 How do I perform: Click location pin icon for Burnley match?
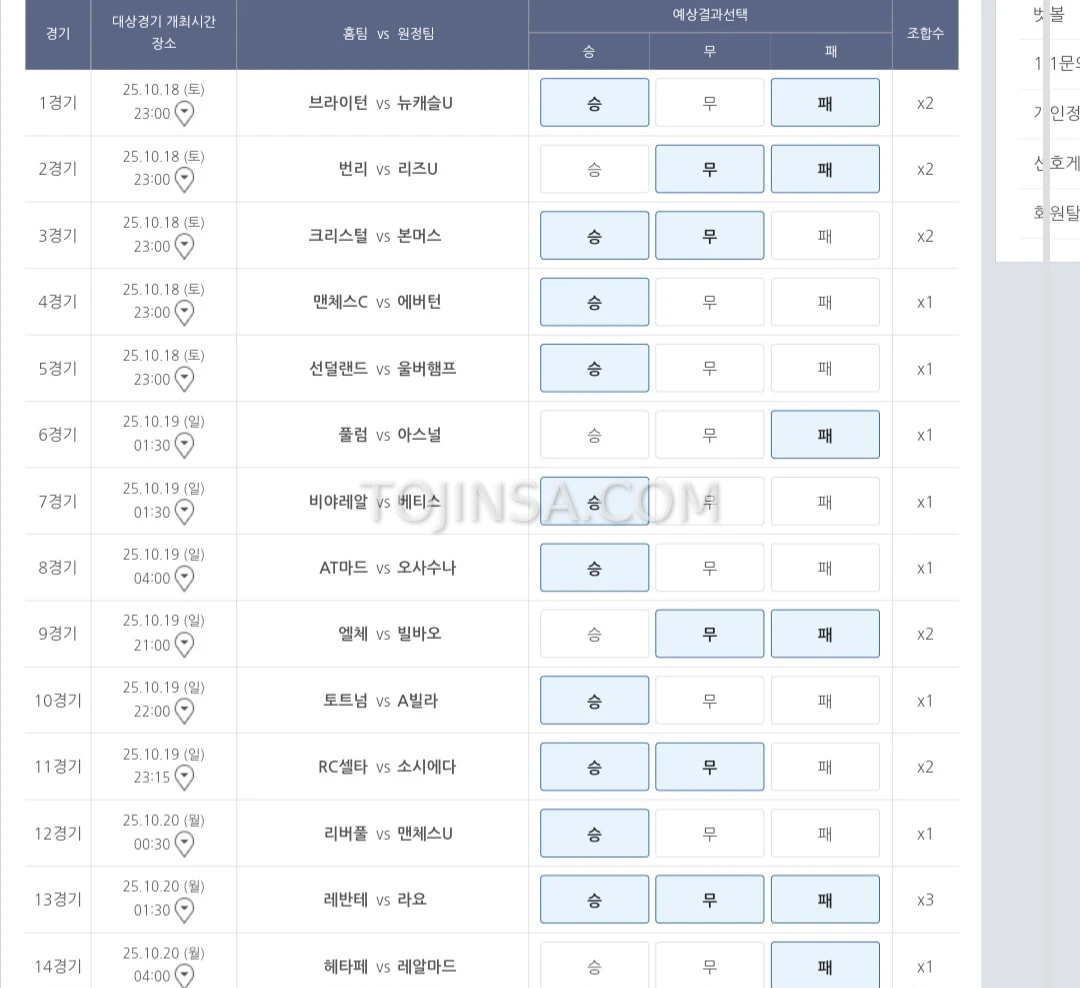[185, 180]
